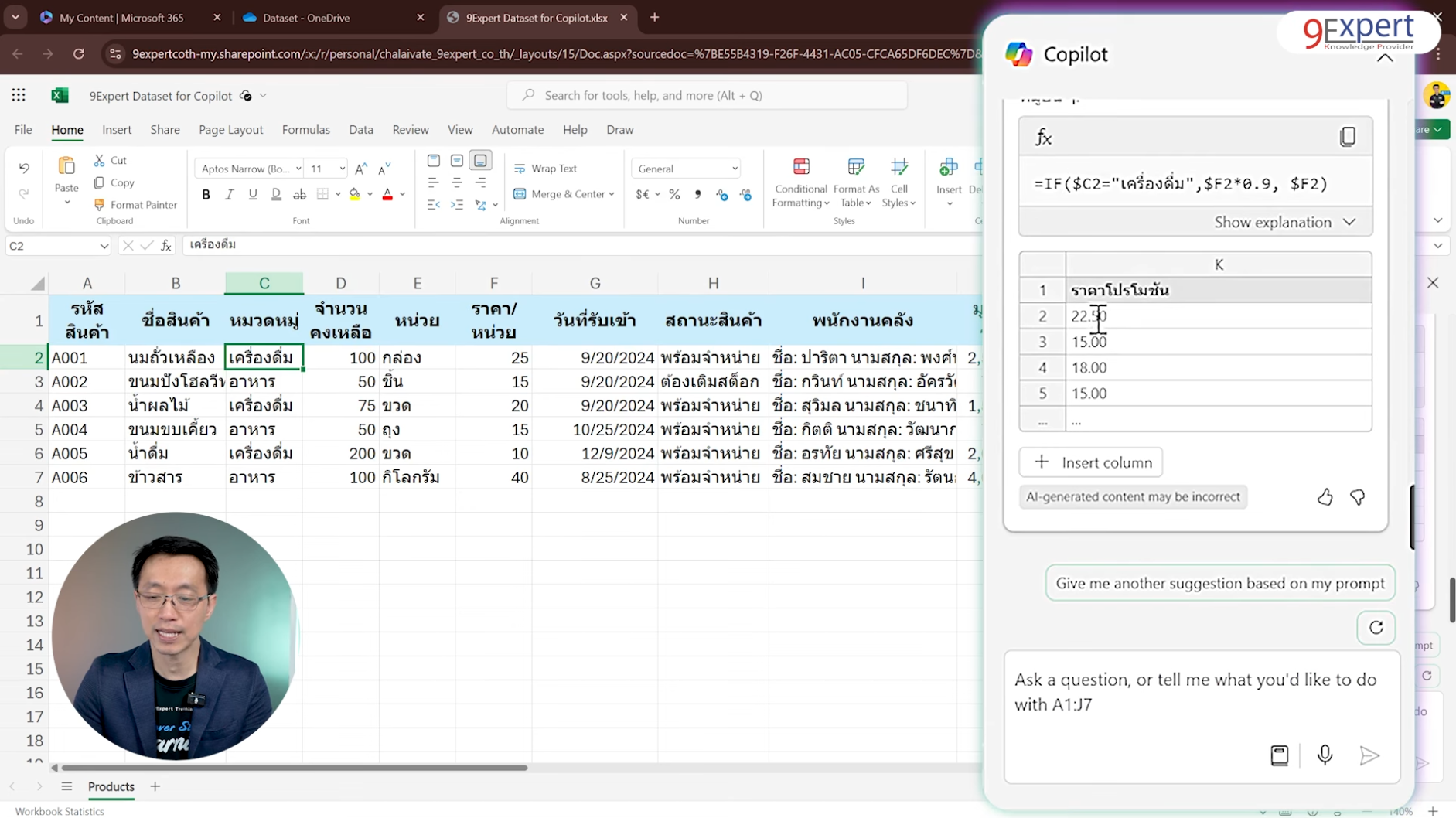
Task: Click the Format Painter icon
Action: (x=100, y=205)
